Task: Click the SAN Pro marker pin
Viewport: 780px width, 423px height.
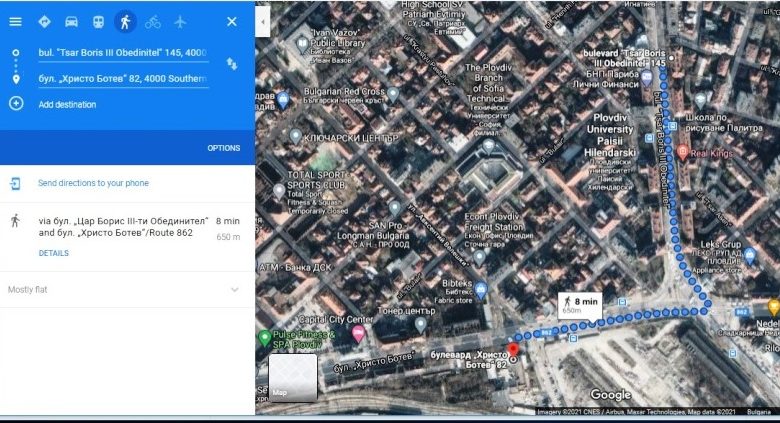Action: 394,208
